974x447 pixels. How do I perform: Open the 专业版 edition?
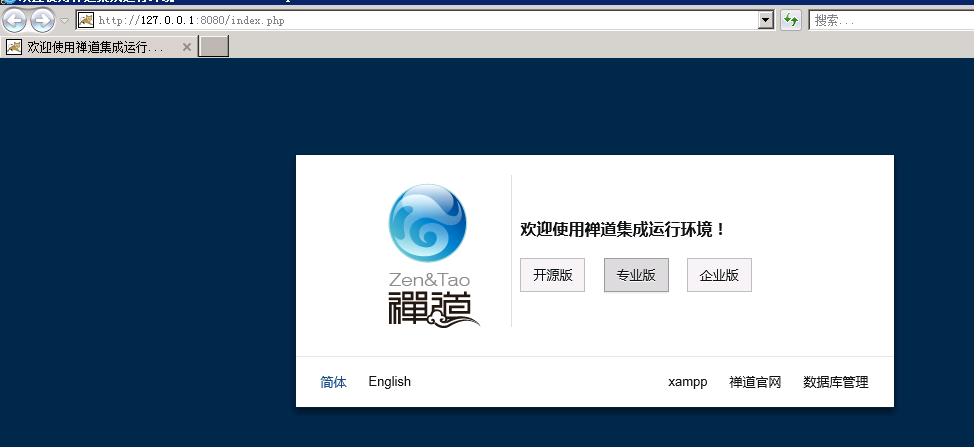tap(636, 275)
